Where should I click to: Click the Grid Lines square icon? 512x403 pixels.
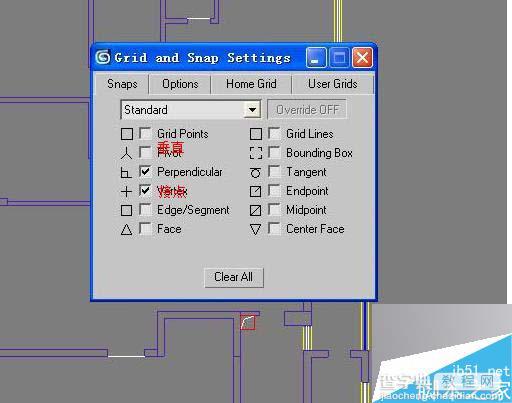pos(256,134)
